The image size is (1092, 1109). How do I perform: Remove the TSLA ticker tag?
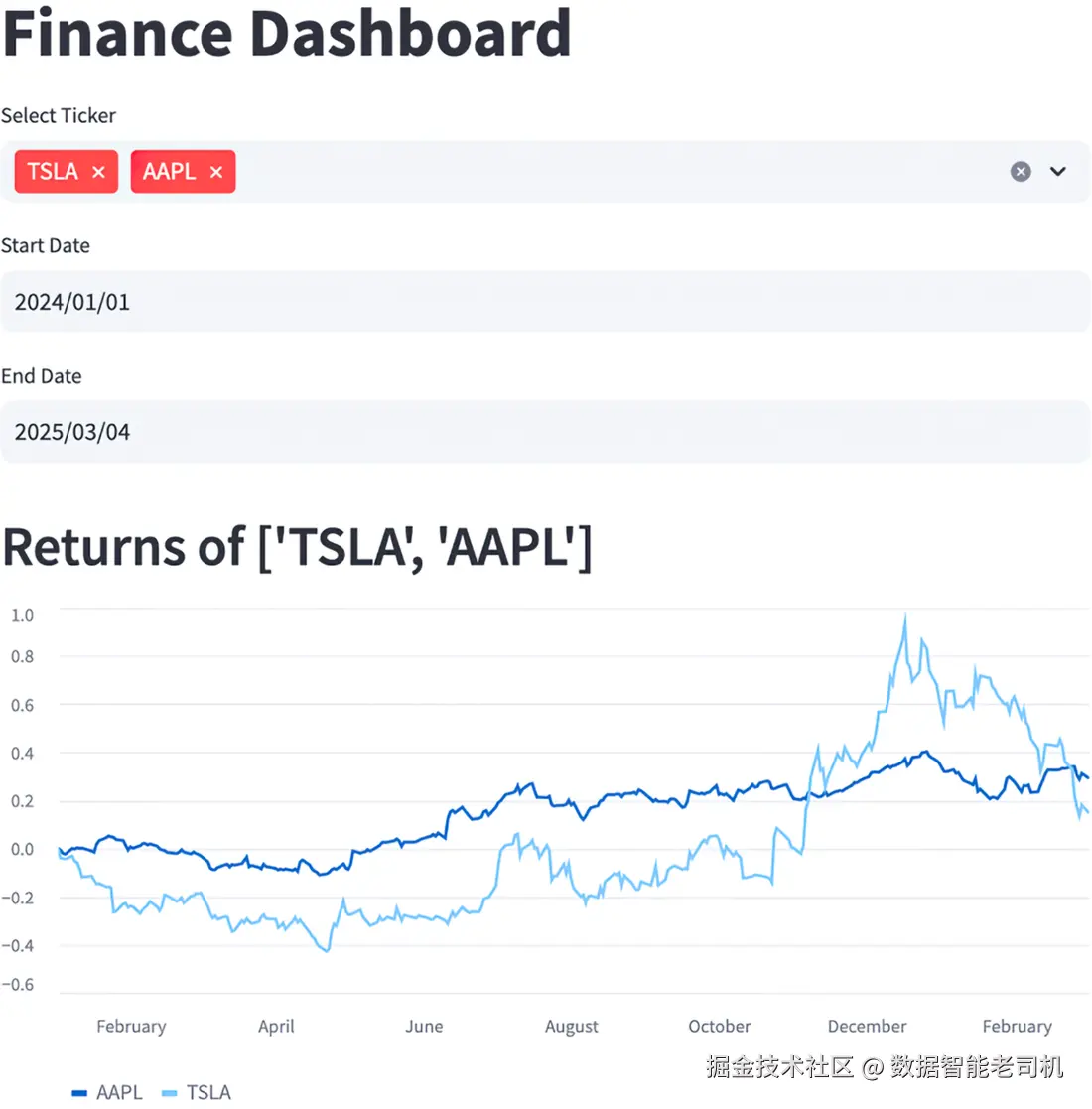coord(98,172)
